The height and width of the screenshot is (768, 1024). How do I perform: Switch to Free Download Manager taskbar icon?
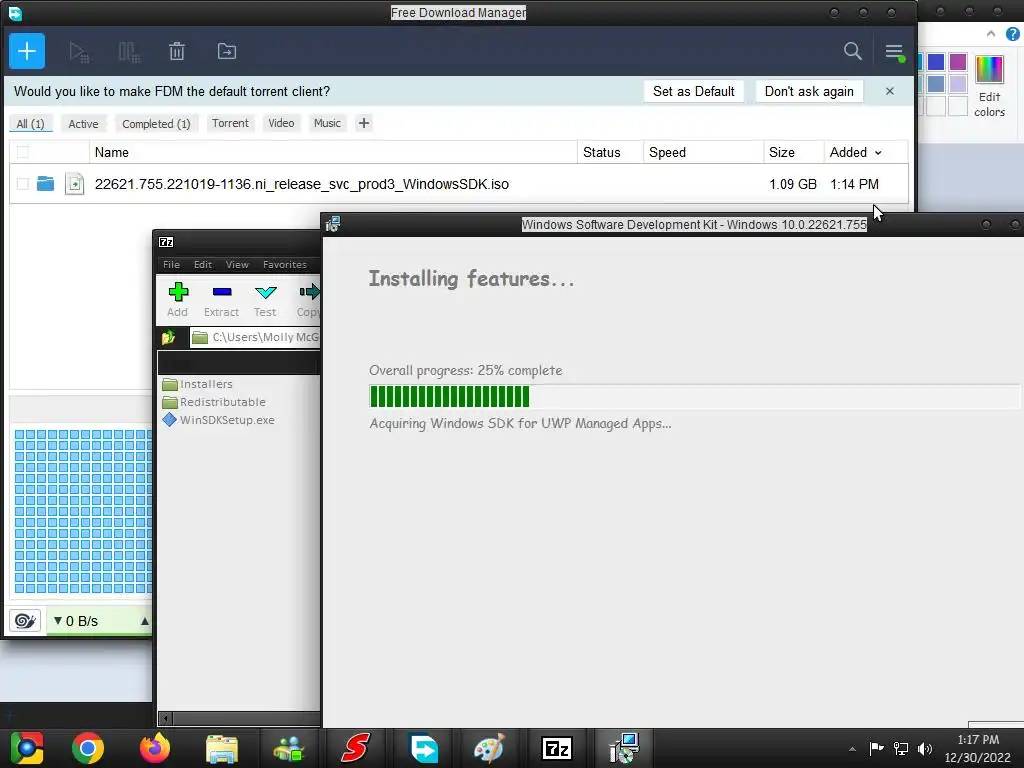pyautogui.click(x=423, y=748)
